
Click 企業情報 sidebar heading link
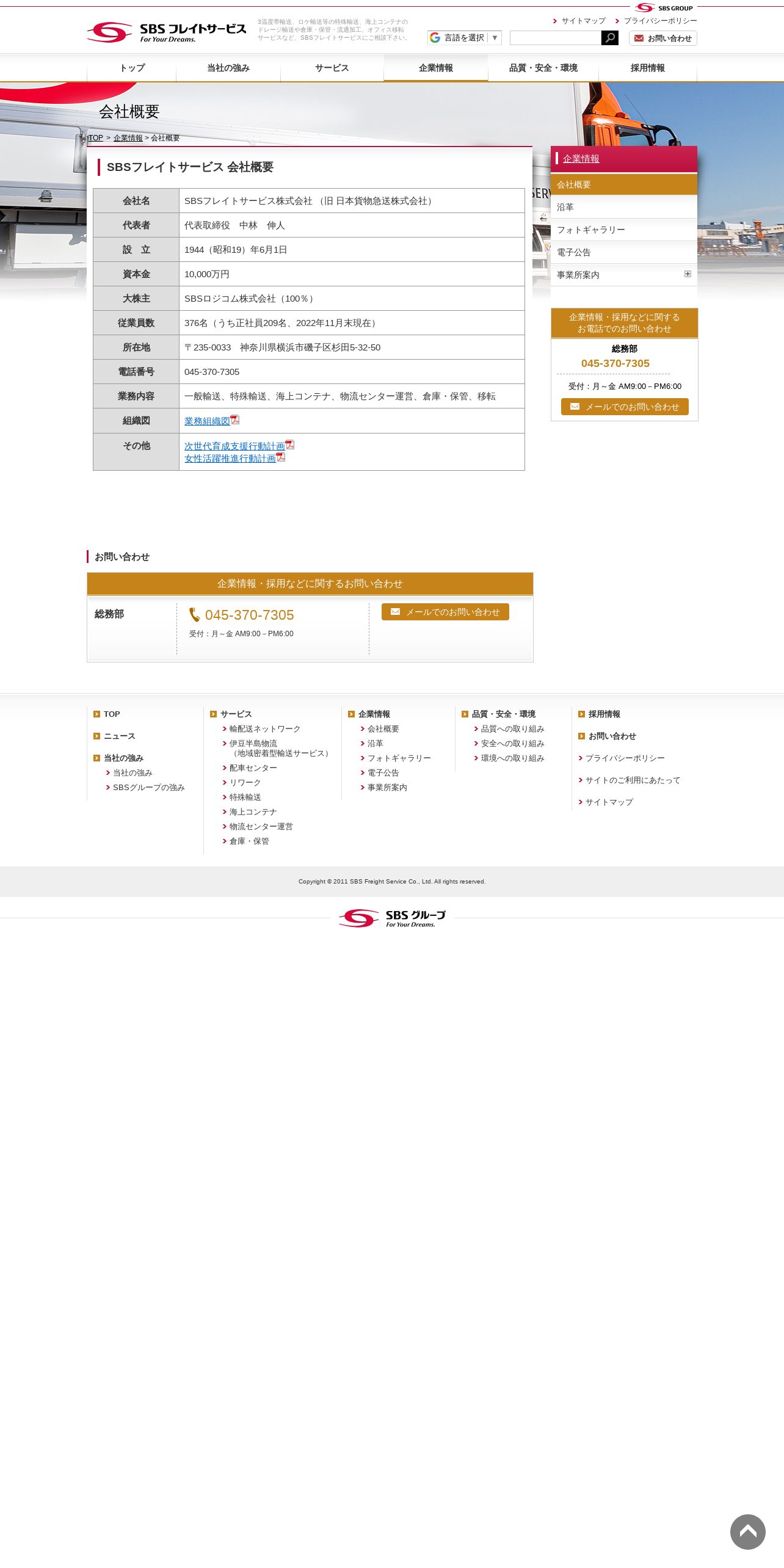pos(581,159)
